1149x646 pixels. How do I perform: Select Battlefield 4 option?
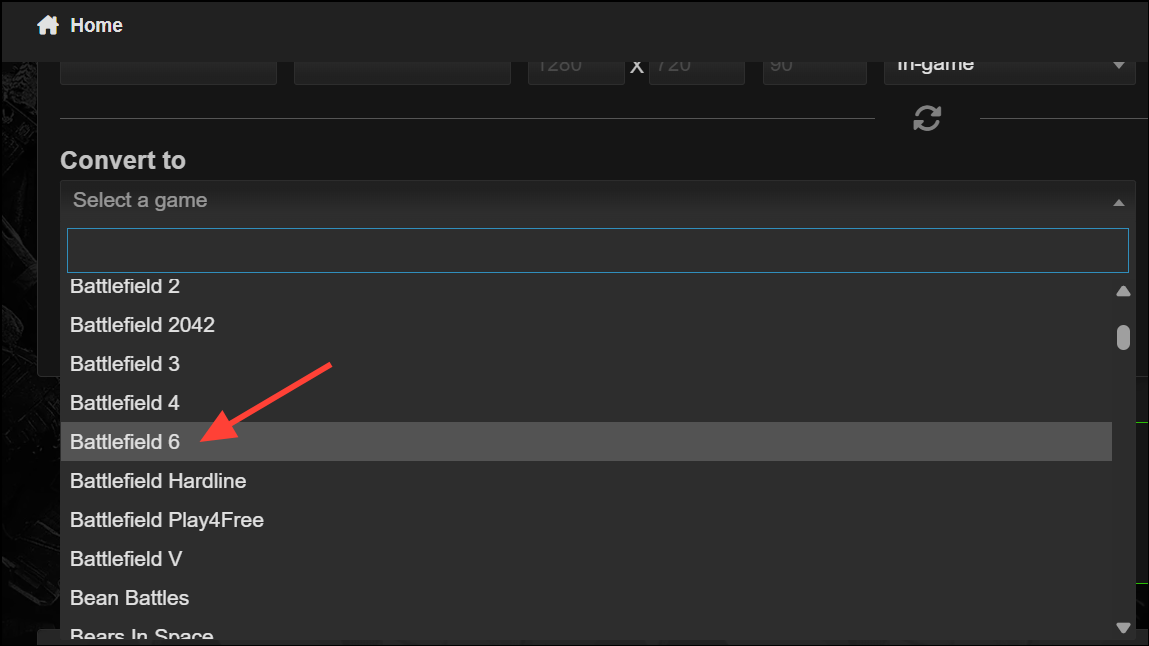(585, 403)
